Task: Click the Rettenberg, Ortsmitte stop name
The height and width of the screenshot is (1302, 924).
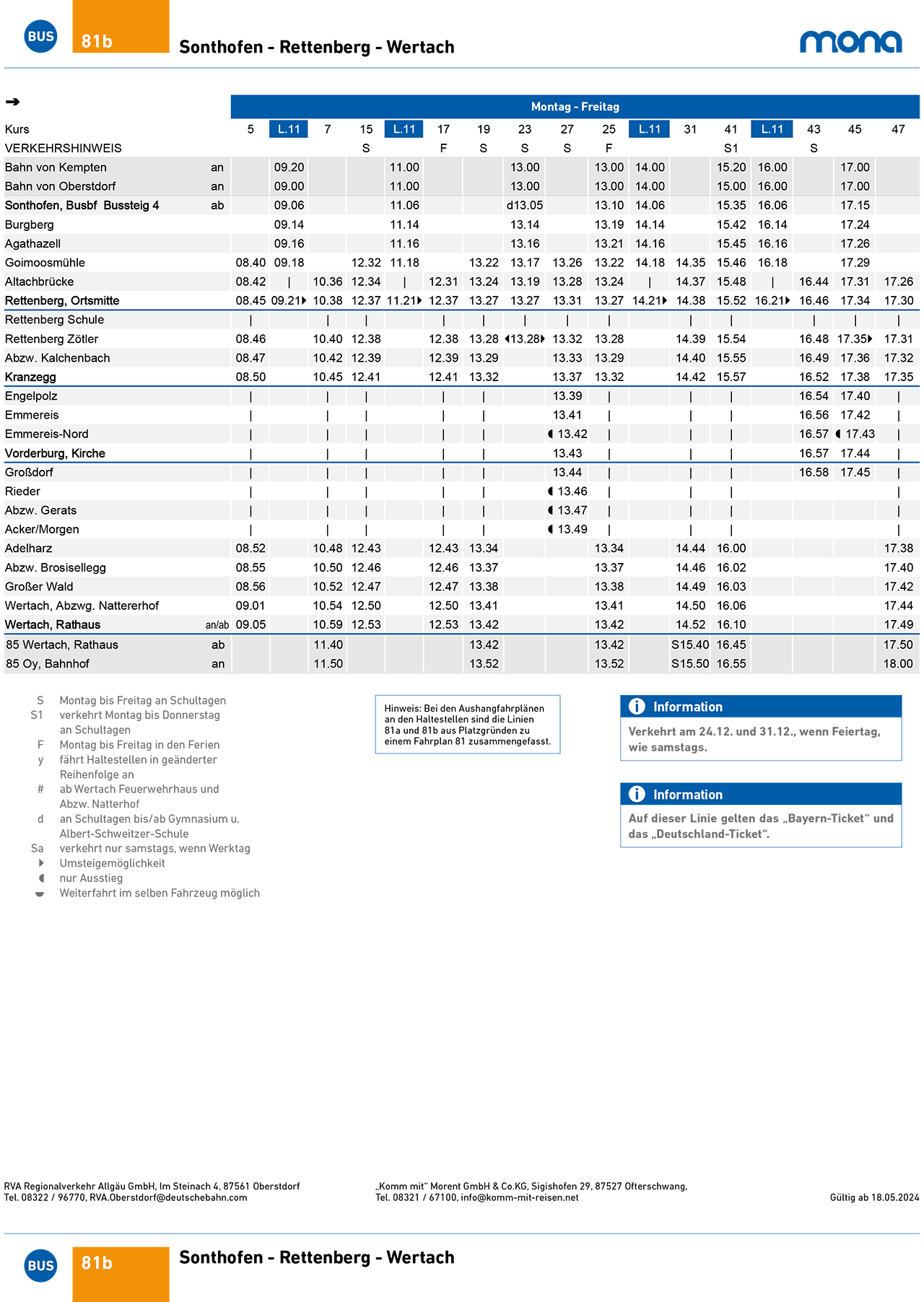Action: click(x=62, y=301)
